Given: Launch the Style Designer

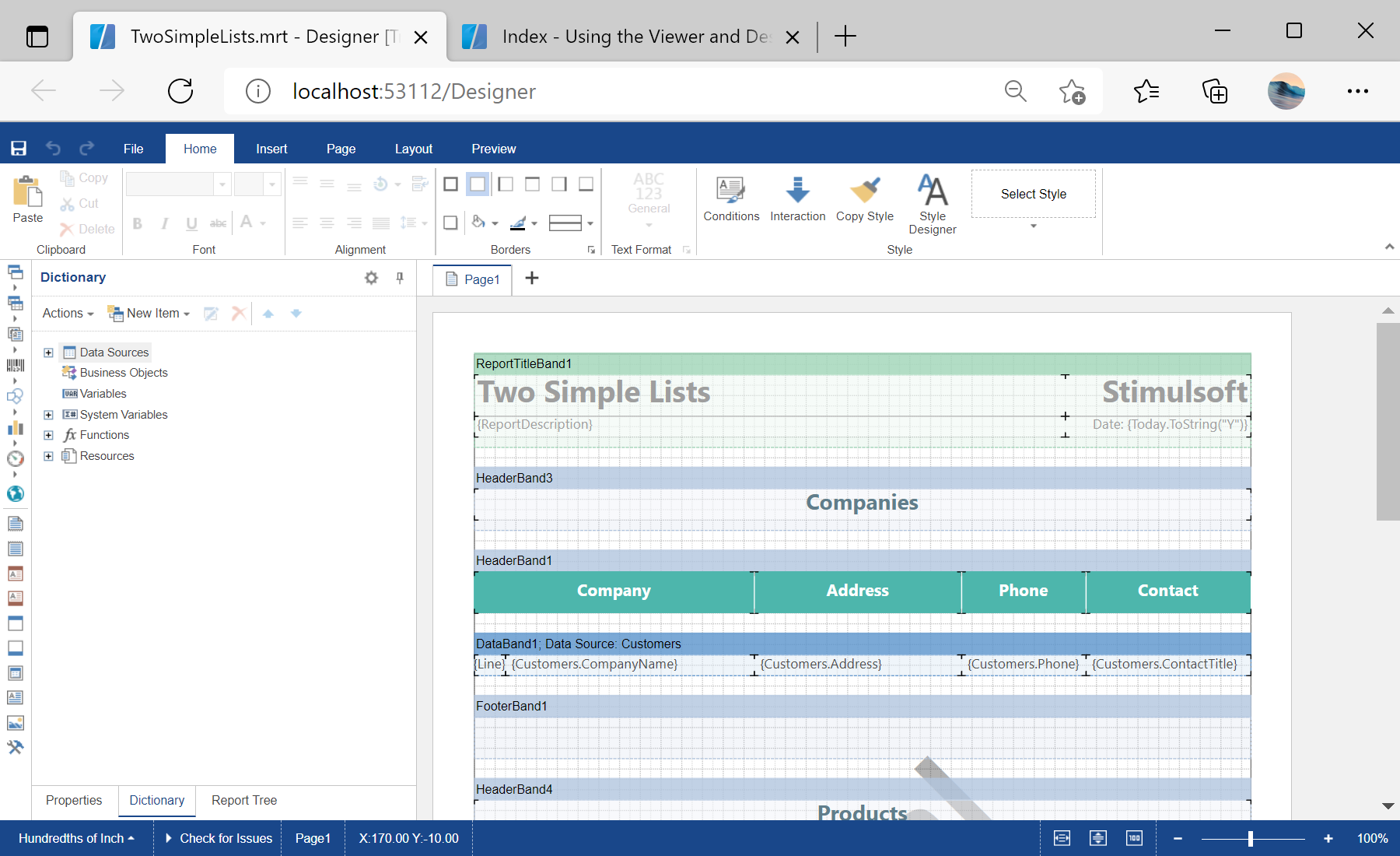Looking at the screenshot, I should point(933,204).
